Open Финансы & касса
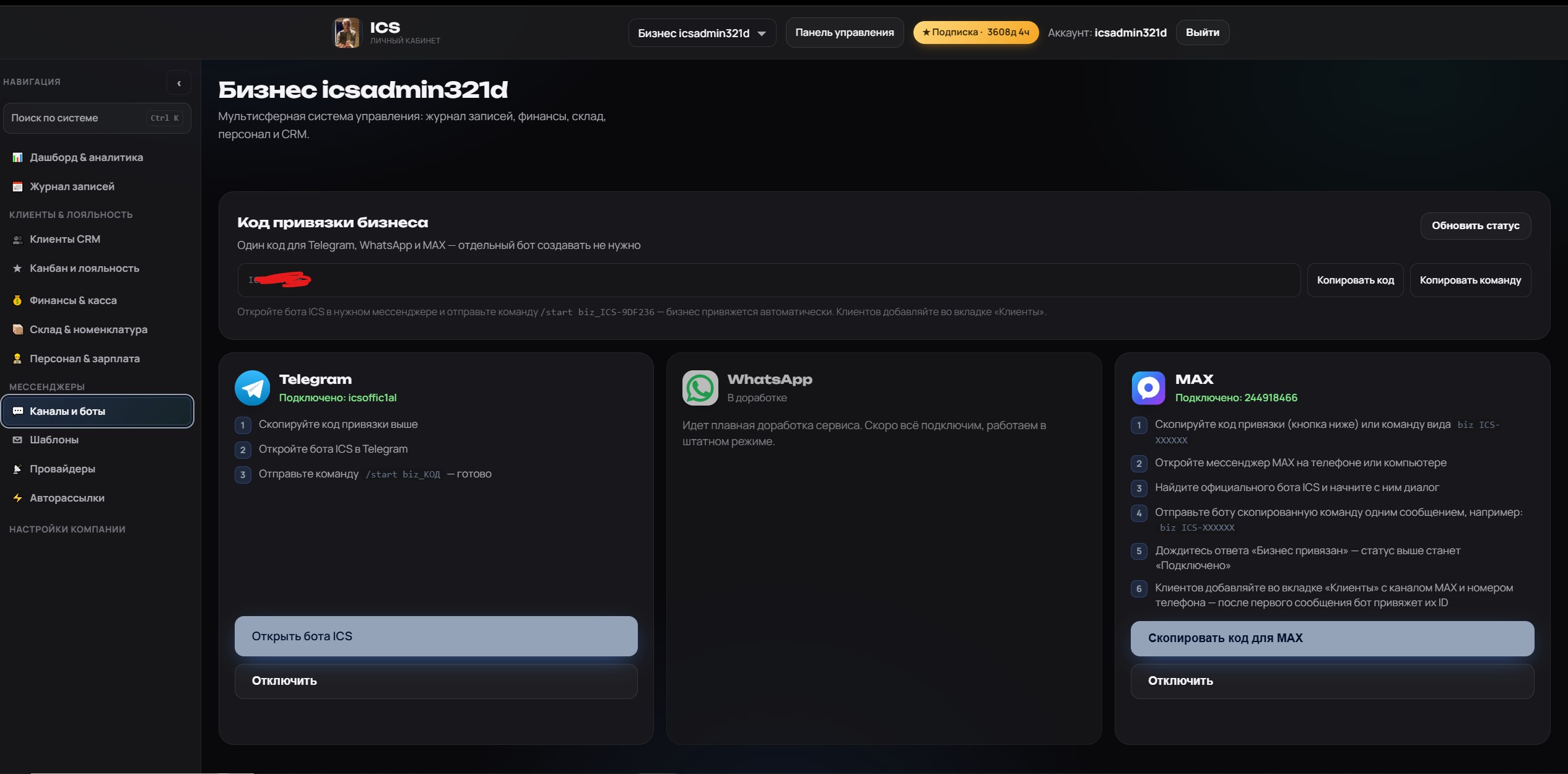Screen dimensions: 1568x774 tap(97, 300)
